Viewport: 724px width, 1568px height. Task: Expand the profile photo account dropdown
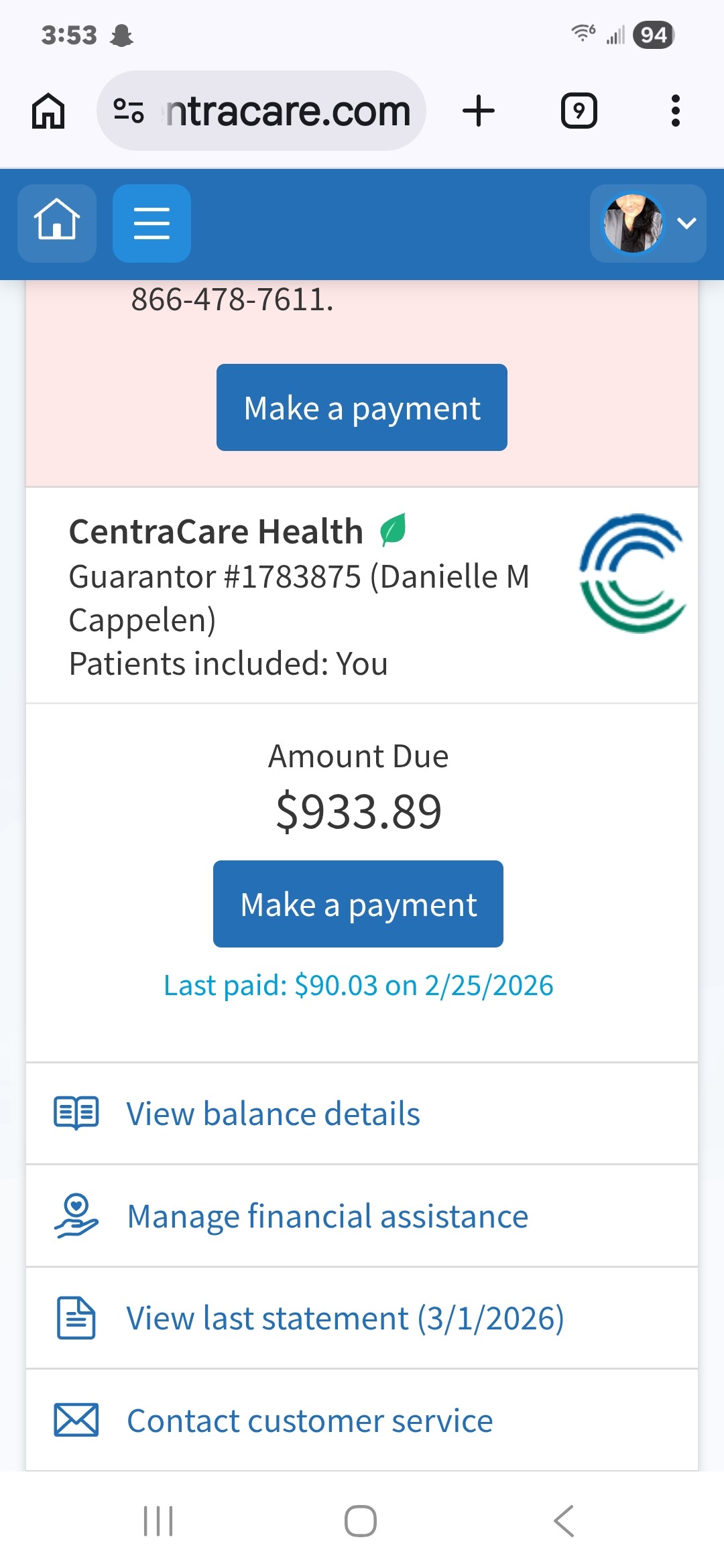(633, 223)
